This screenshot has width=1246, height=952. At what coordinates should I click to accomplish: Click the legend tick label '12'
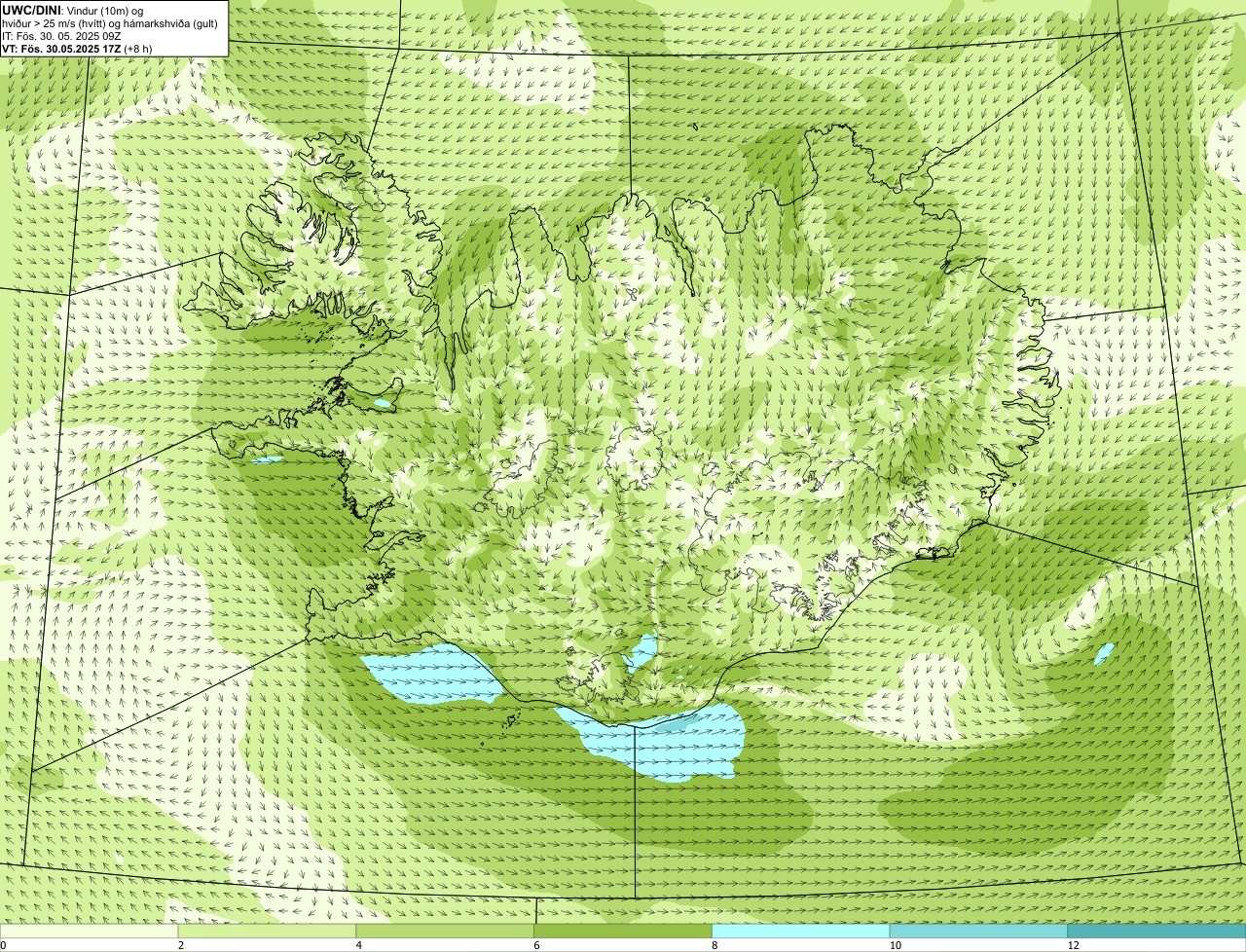[1073, 945]
